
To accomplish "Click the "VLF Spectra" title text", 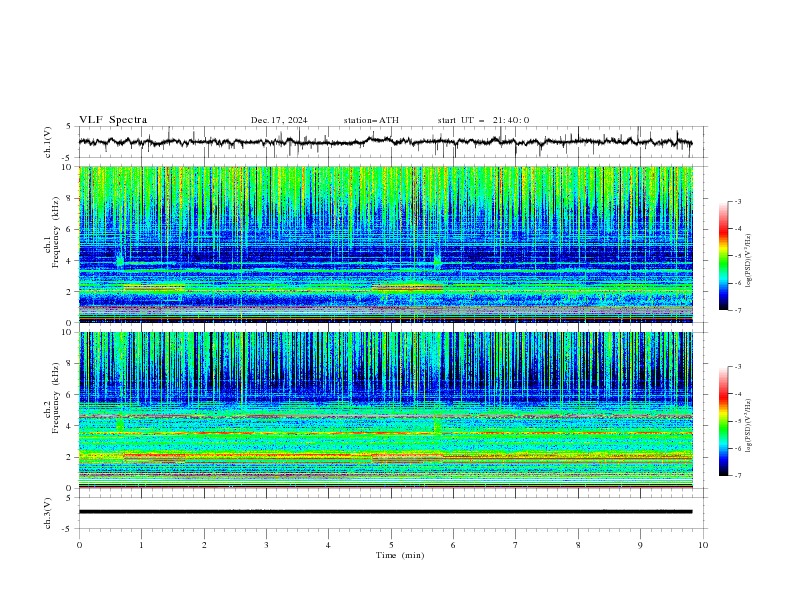I will (x=113, y=120).
